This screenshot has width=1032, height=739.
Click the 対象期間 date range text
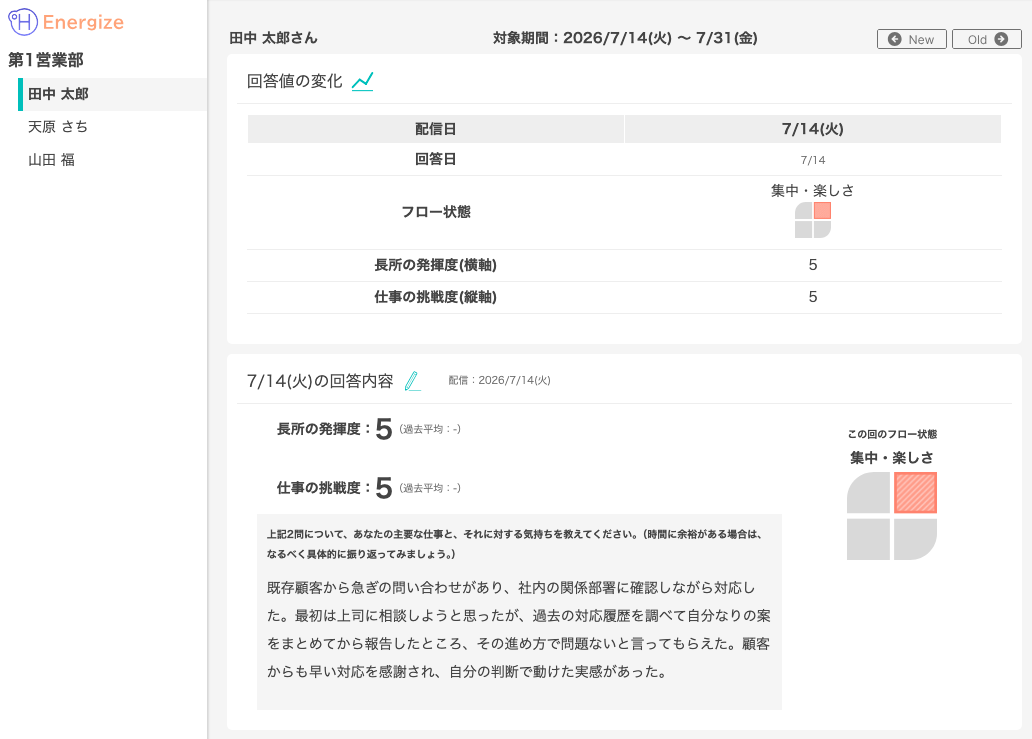[625, 38]
